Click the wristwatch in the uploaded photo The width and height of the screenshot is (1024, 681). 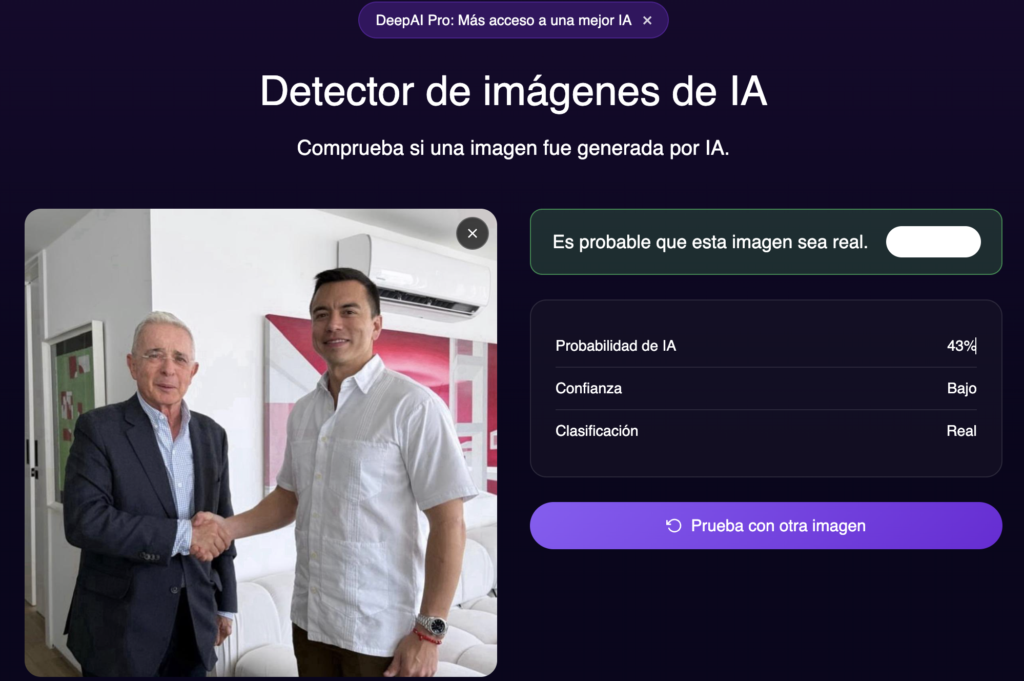pyautogui.click(x=432, y=625)
